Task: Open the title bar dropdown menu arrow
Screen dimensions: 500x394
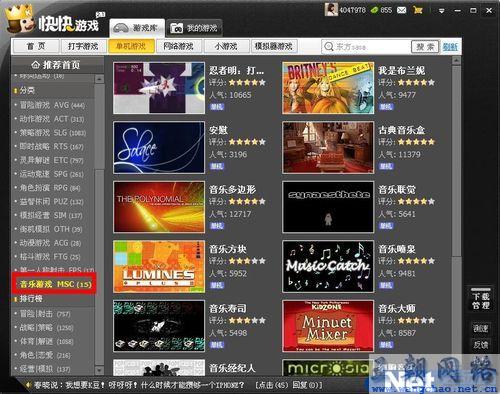Action: coord(441,11)
